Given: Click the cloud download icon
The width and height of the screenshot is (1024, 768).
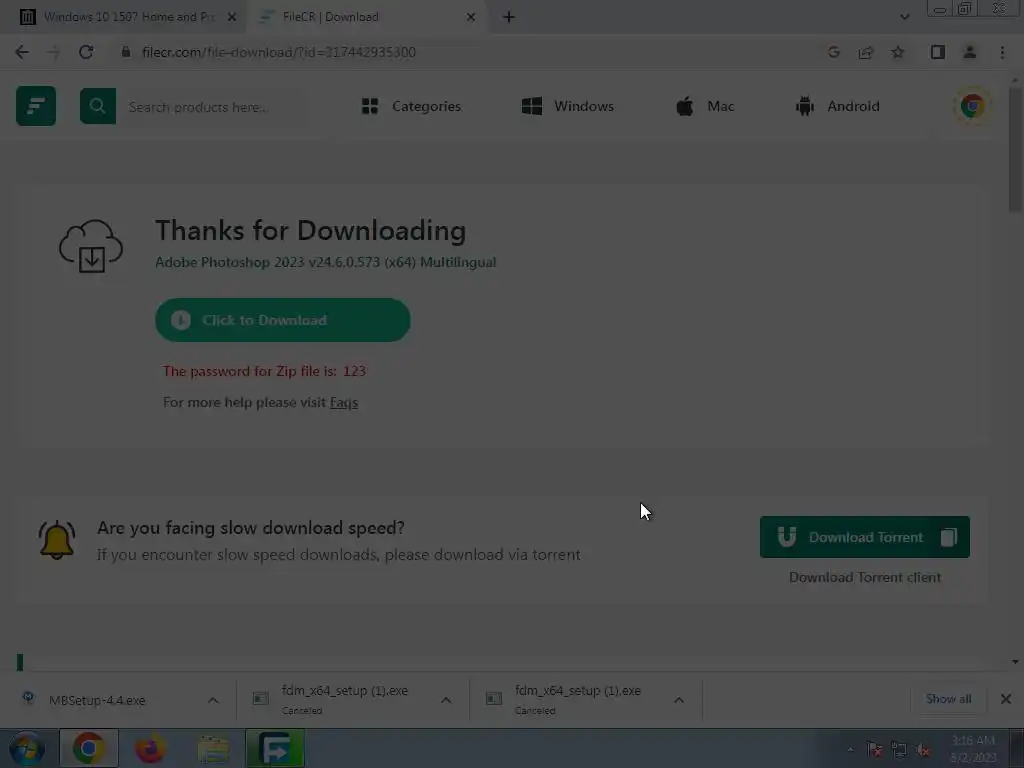Looking at the screenshot, I should (91, 246).
